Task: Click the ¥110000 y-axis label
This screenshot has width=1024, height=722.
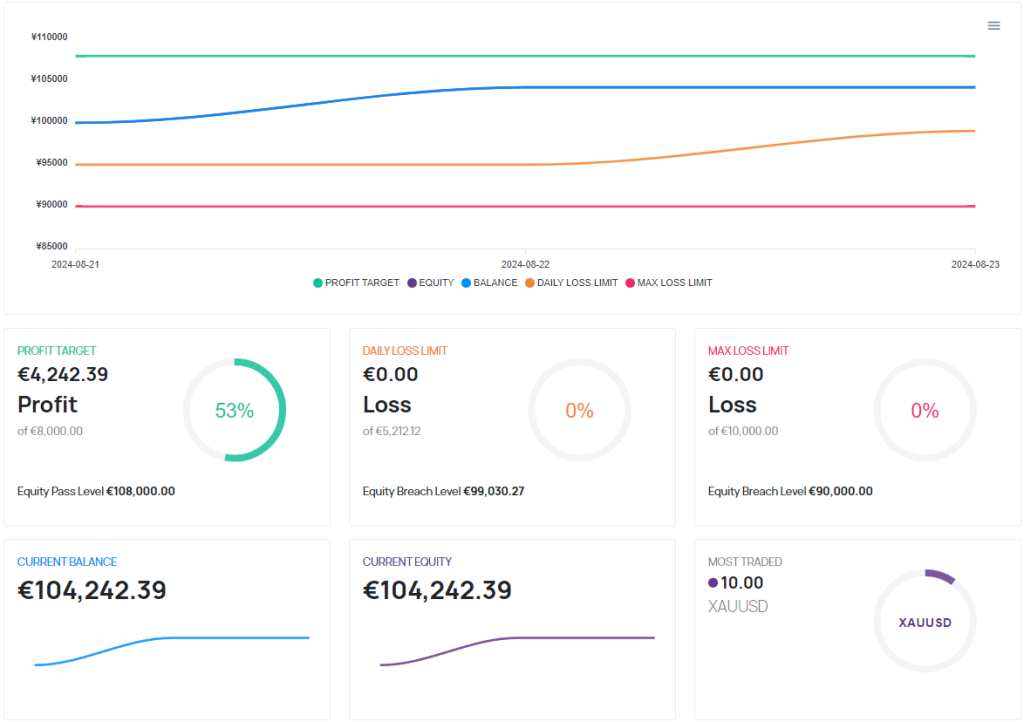Action: click(x=49, y=37)
